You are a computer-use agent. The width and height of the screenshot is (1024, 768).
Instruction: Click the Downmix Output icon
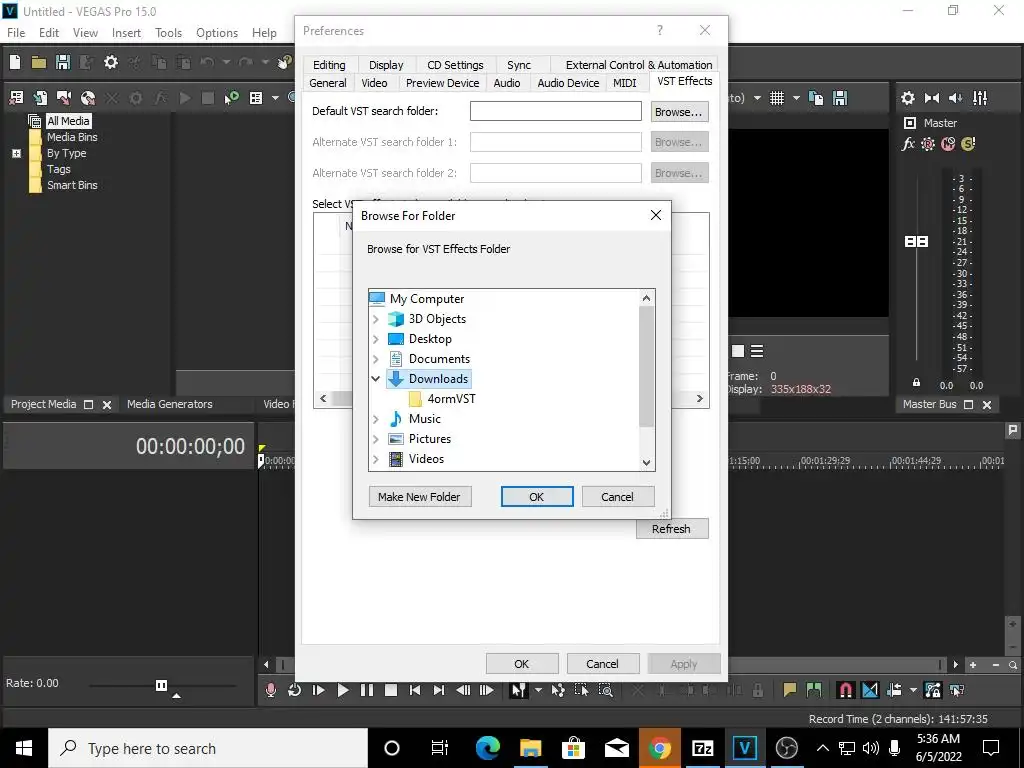[x=932, y=98]
